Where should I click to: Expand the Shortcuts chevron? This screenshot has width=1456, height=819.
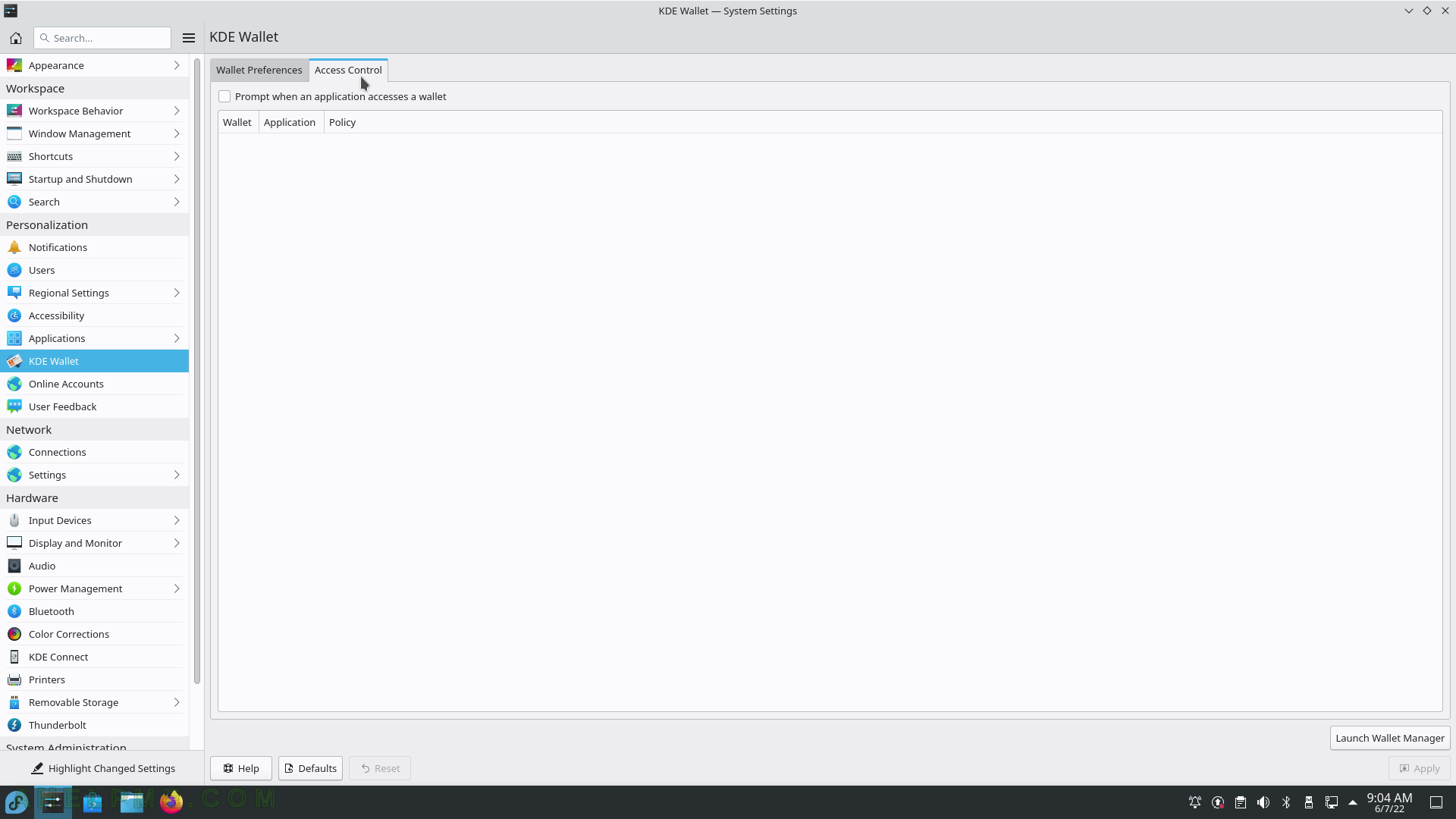pos(177,156)
